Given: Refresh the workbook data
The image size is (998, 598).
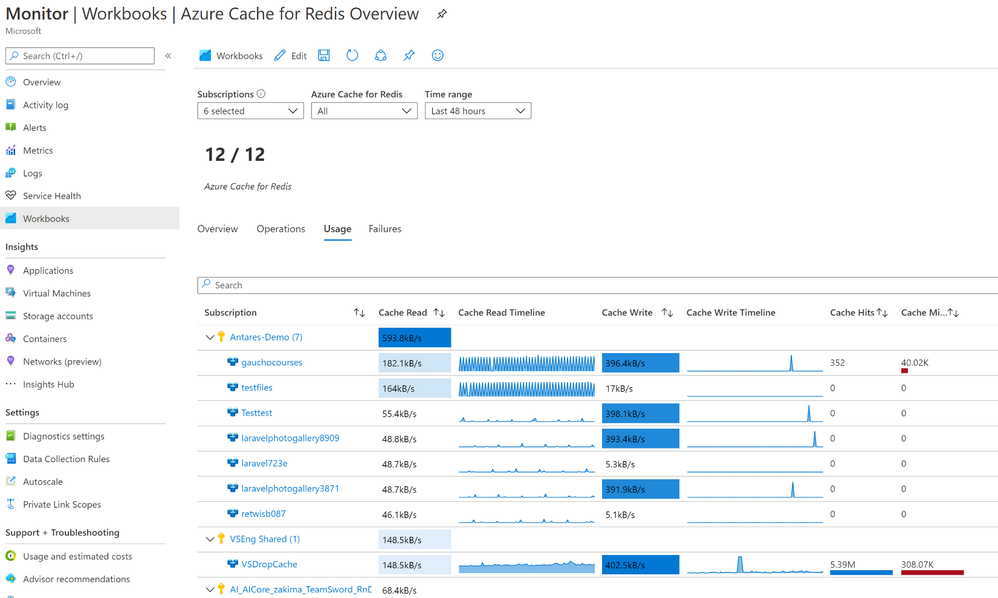Looking at the screenshot, I should pyautogui.click(x=352, y=55).
